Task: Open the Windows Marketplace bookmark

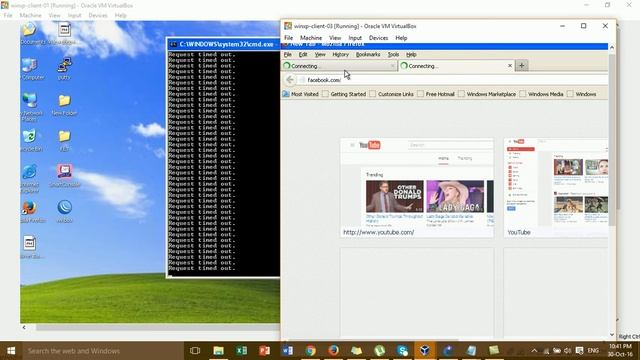Action: pos(487,94)
